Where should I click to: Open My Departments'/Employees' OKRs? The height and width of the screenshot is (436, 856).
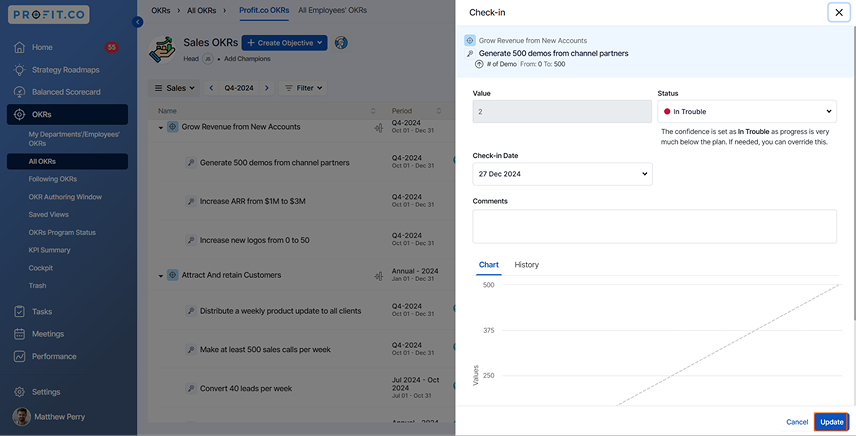[x=74, y=139]
